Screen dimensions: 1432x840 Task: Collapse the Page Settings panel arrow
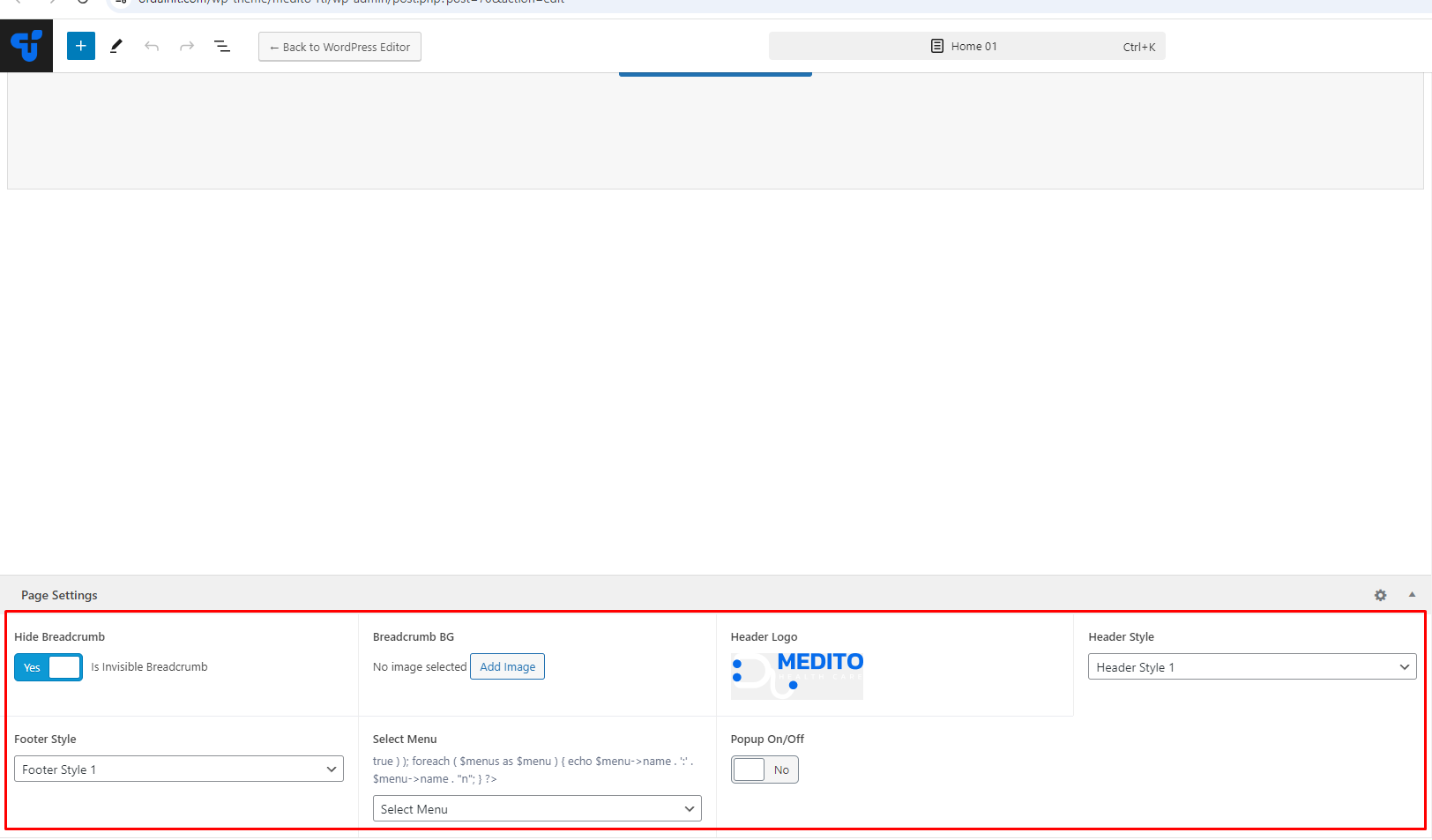tap(1412, 595)
